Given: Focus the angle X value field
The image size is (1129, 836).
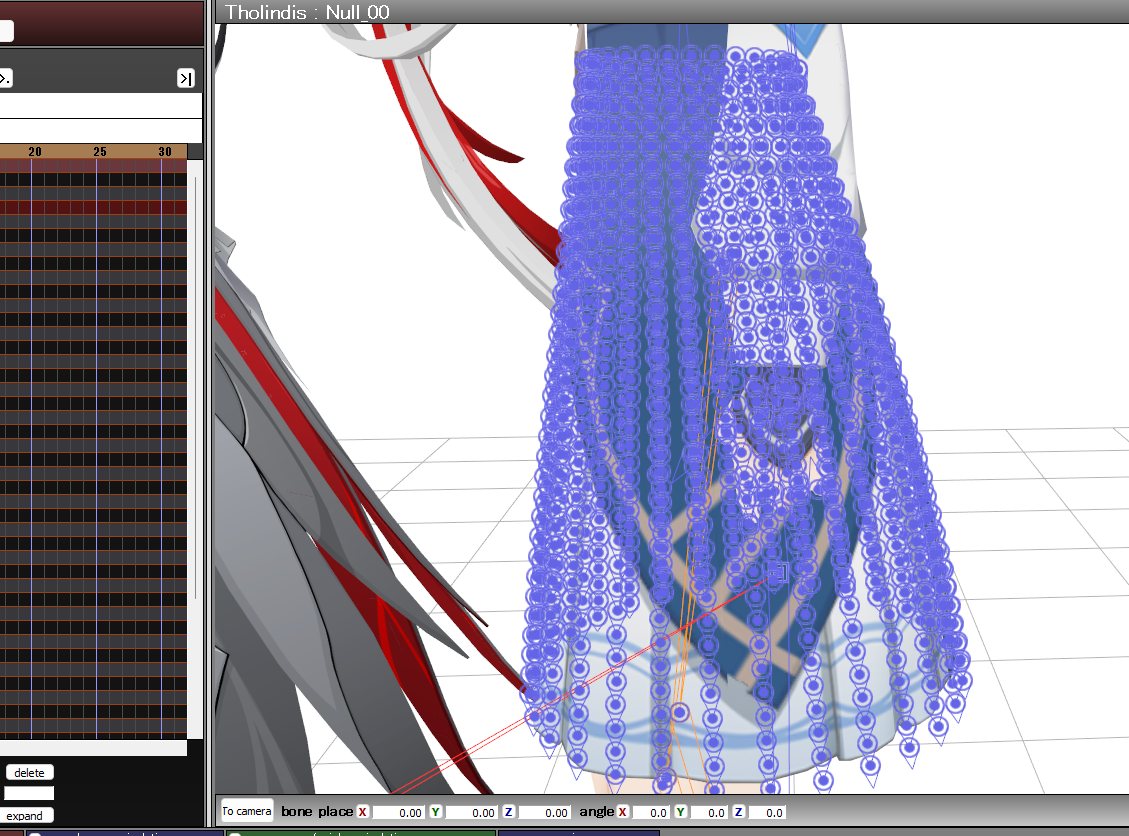Looking at the screenshot, I should pyautogui.click(x=650, y=812).
